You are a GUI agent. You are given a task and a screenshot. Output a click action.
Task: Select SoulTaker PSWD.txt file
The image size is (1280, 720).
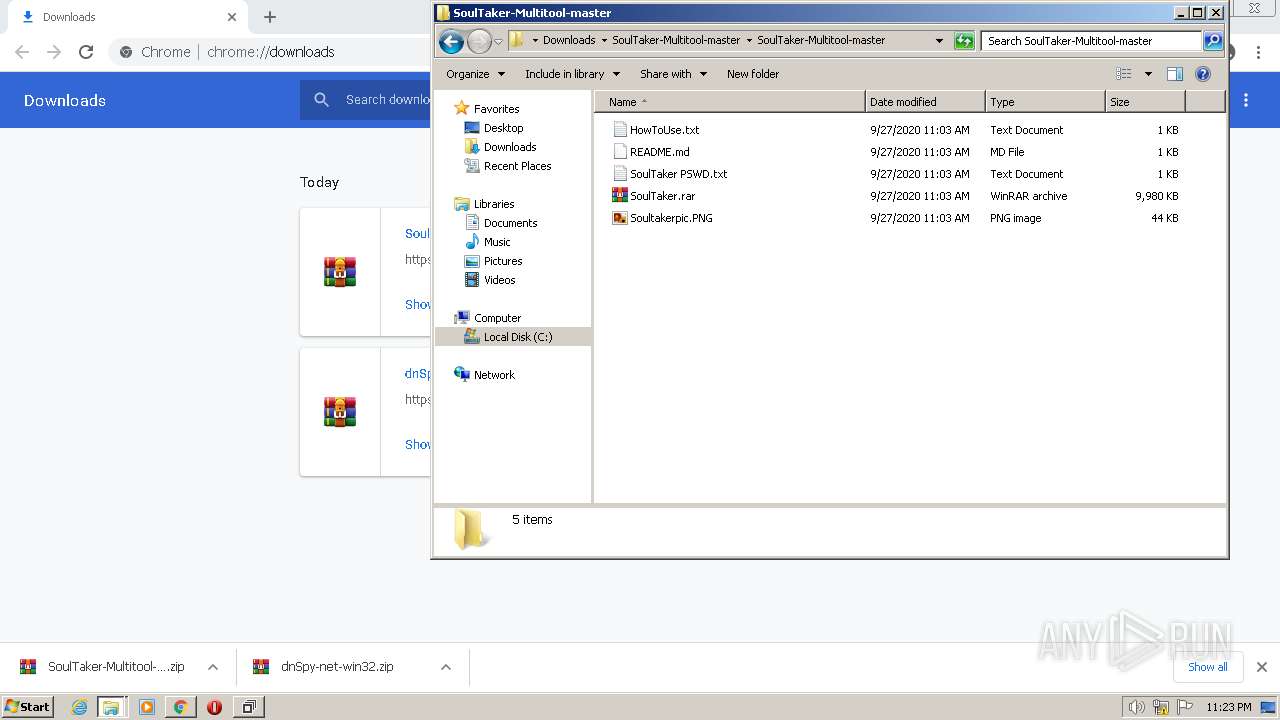click(x=678, y=174)
